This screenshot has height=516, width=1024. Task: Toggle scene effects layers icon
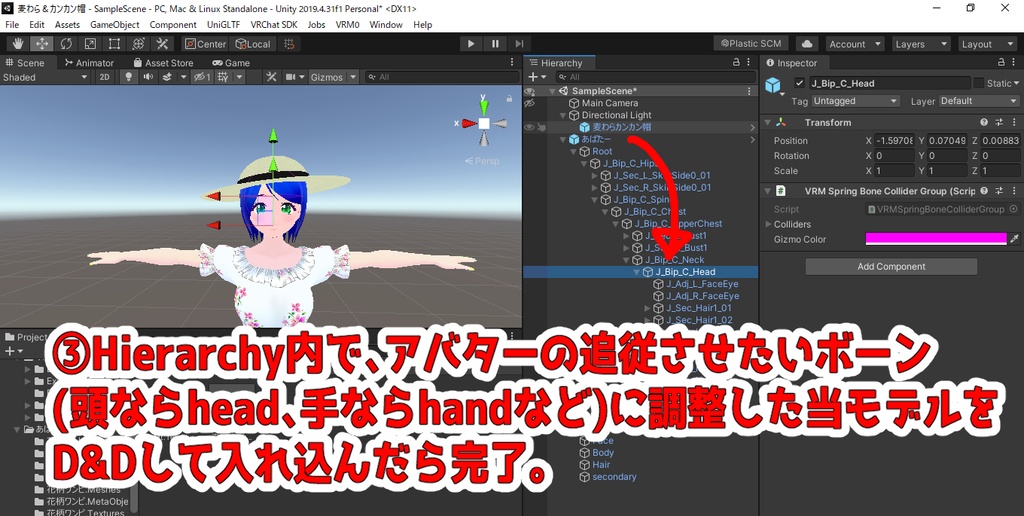coord(167,77)
